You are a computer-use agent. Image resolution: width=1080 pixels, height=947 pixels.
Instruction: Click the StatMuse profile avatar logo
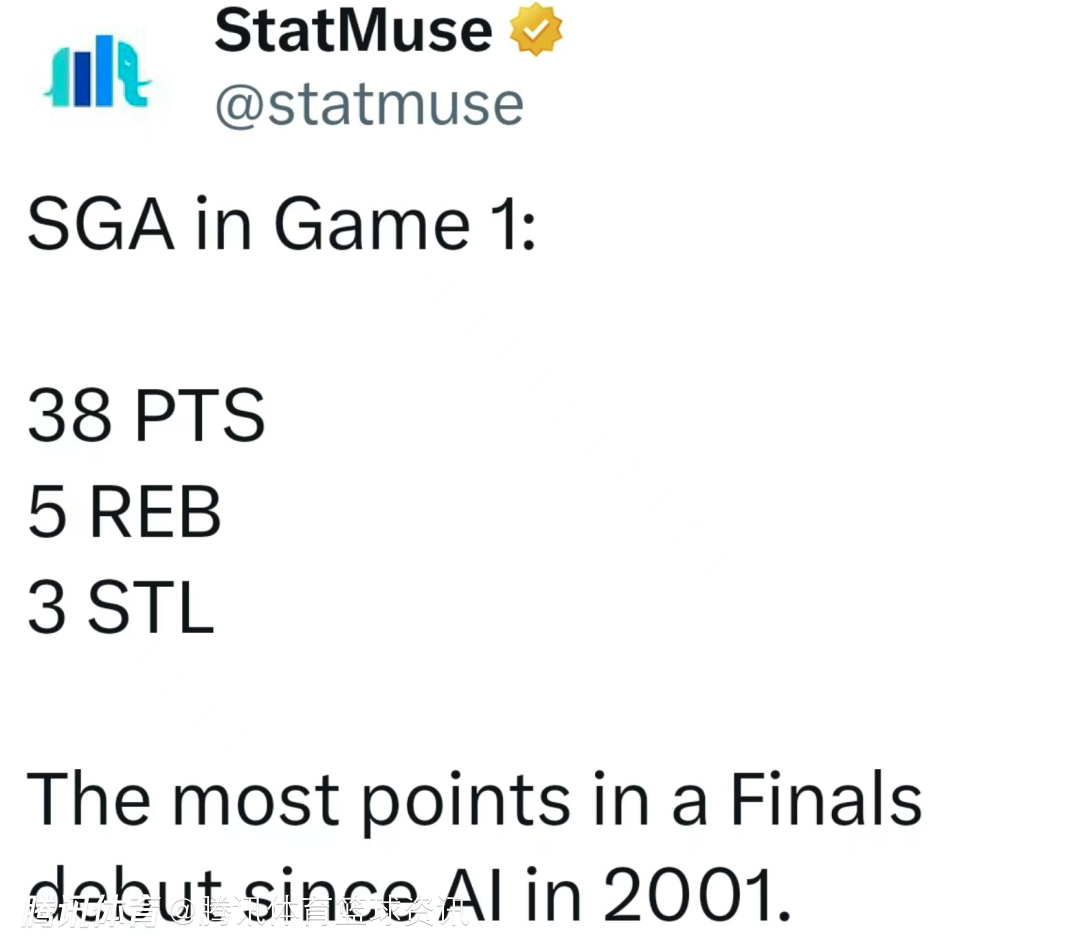[96, 73]
